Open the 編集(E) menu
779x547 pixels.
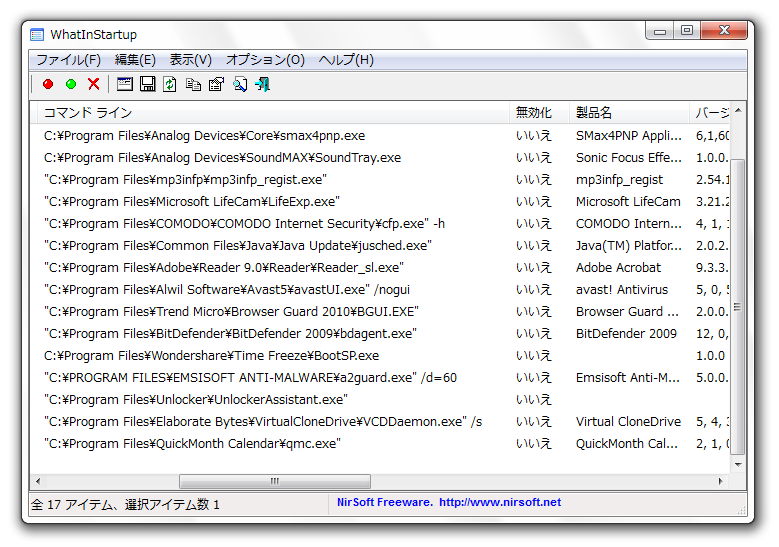(135, 60)
